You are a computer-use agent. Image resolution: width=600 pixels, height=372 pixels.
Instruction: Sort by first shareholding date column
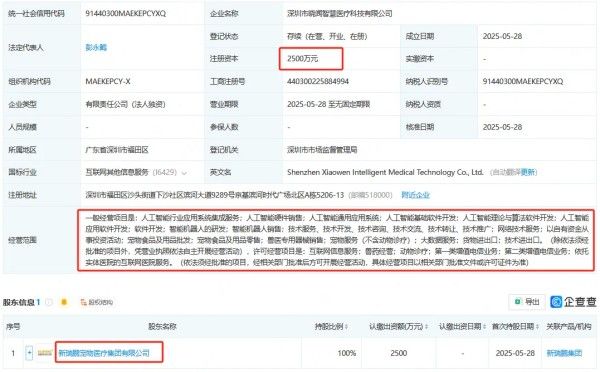pyautogui.click(x=515, y=326)
